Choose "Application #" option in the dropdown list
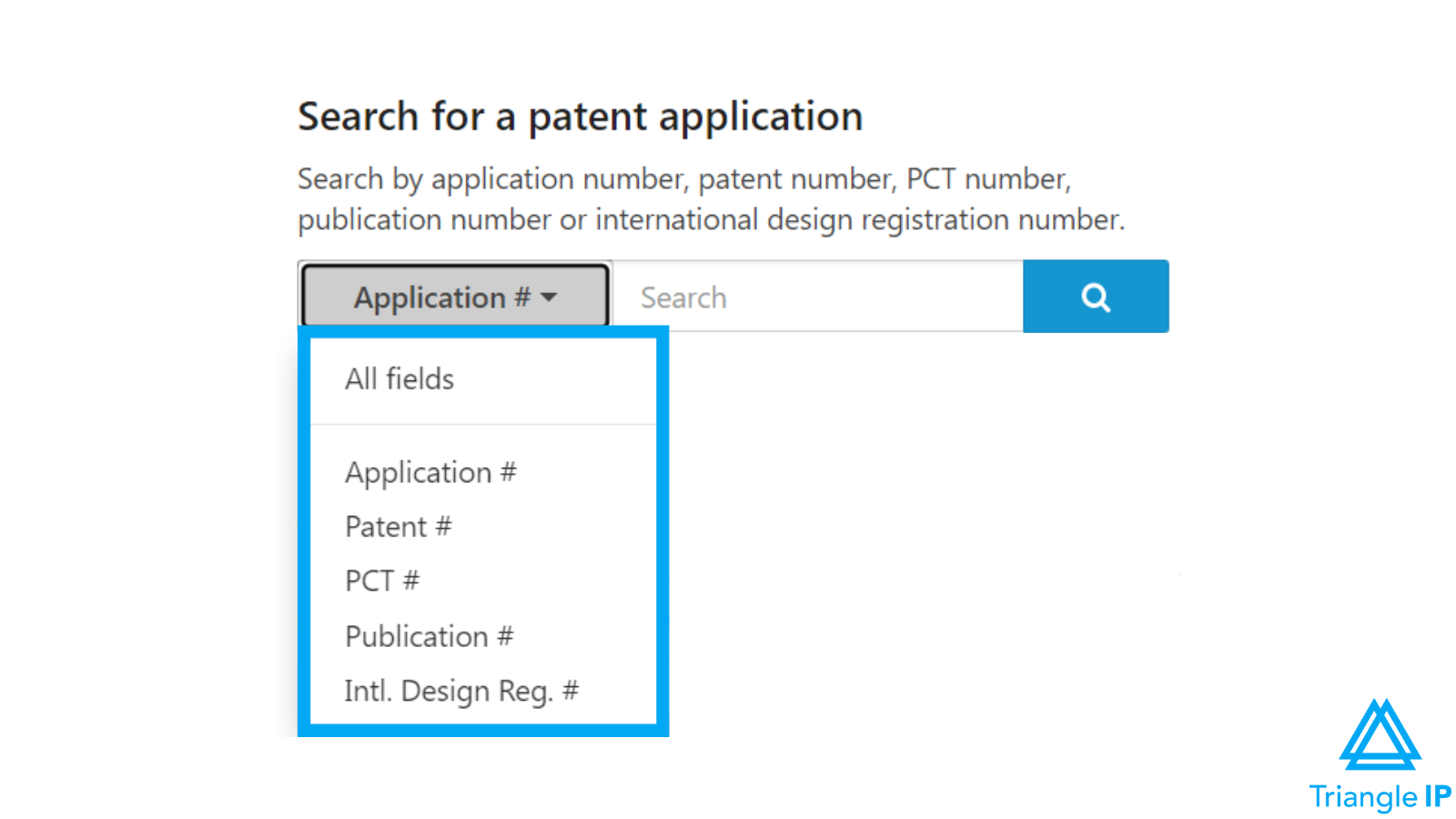The image size is (1456, 819). pyautogui.click(x=430, y=472)
